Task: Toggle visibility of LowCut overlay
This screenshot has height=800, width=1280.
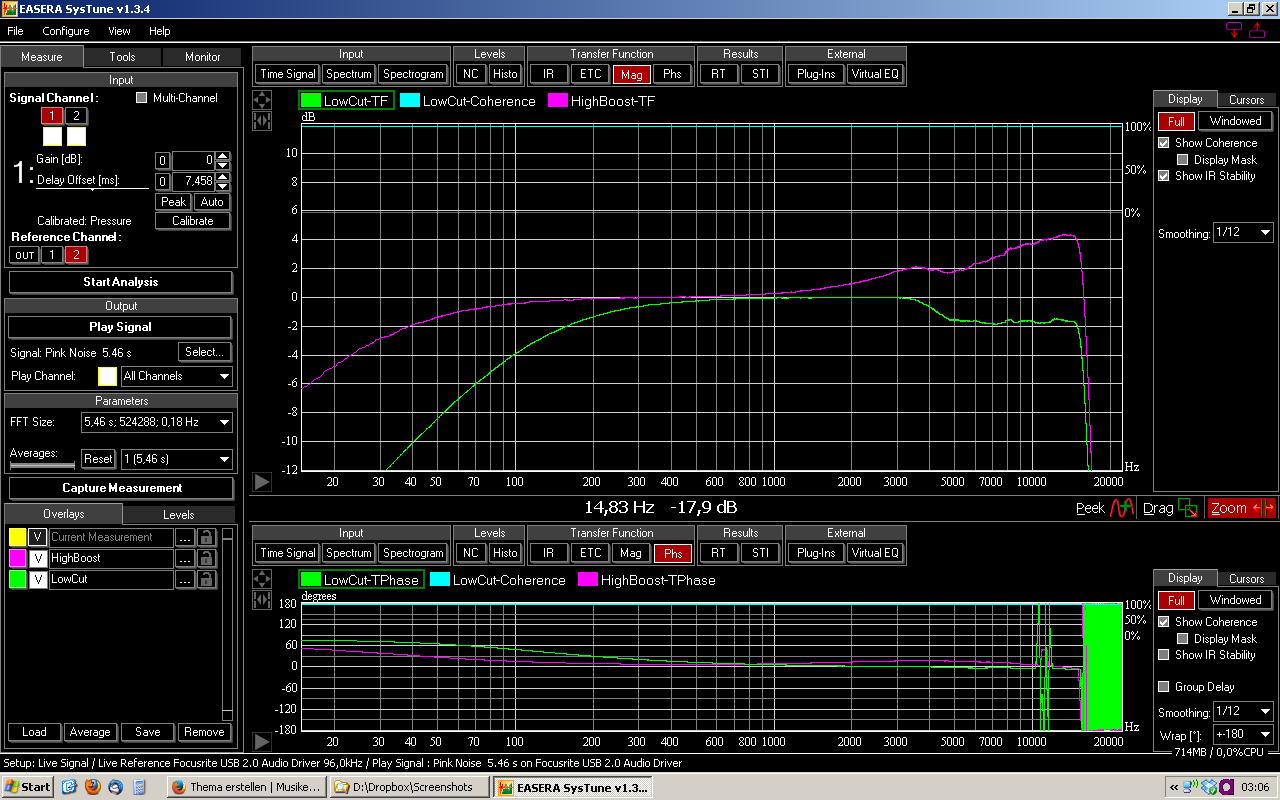Action: click(x=37, y=579)
